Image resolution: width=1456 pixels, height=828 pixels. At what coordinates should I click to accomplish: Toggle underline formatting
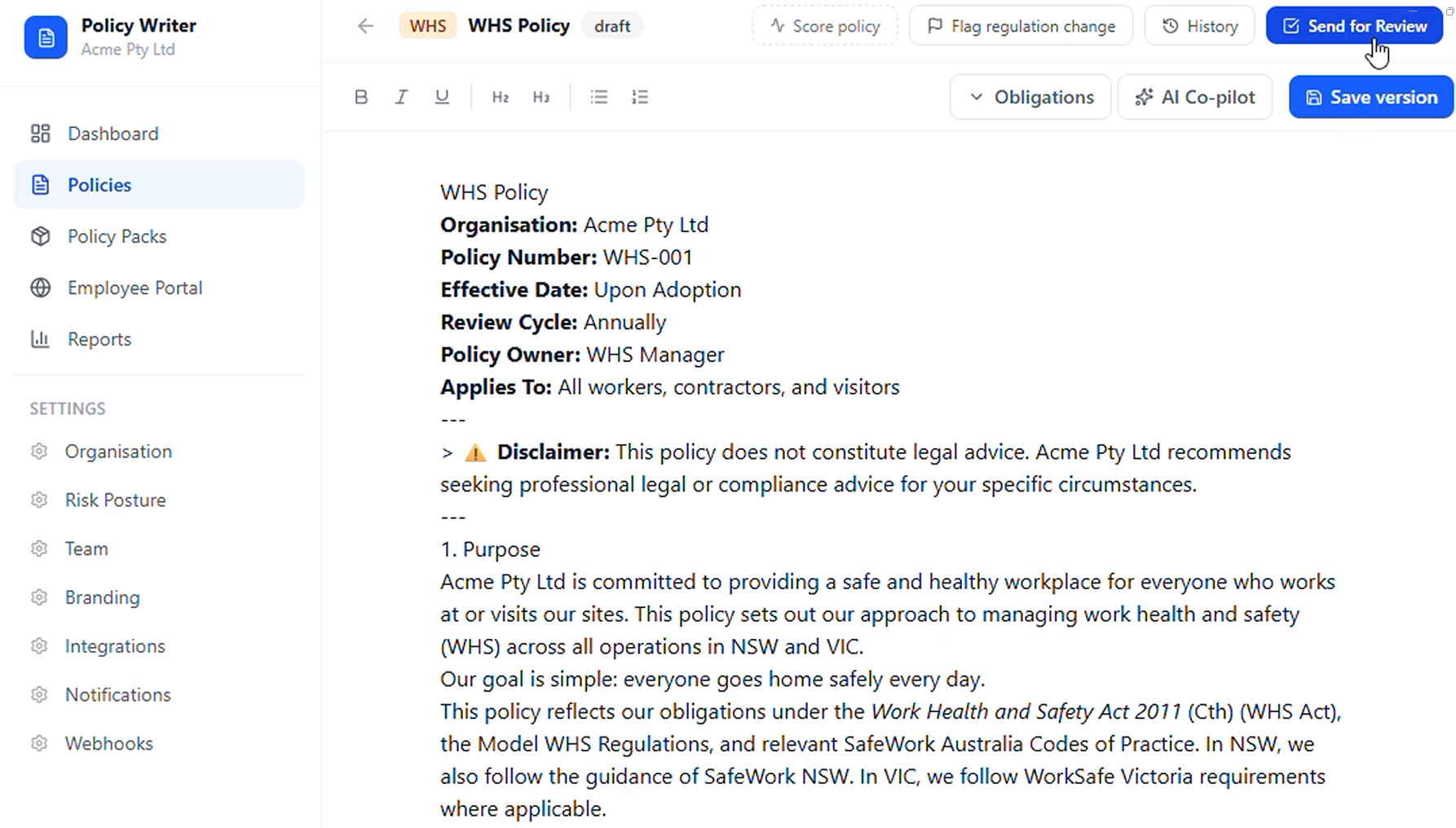click(442, 97)
